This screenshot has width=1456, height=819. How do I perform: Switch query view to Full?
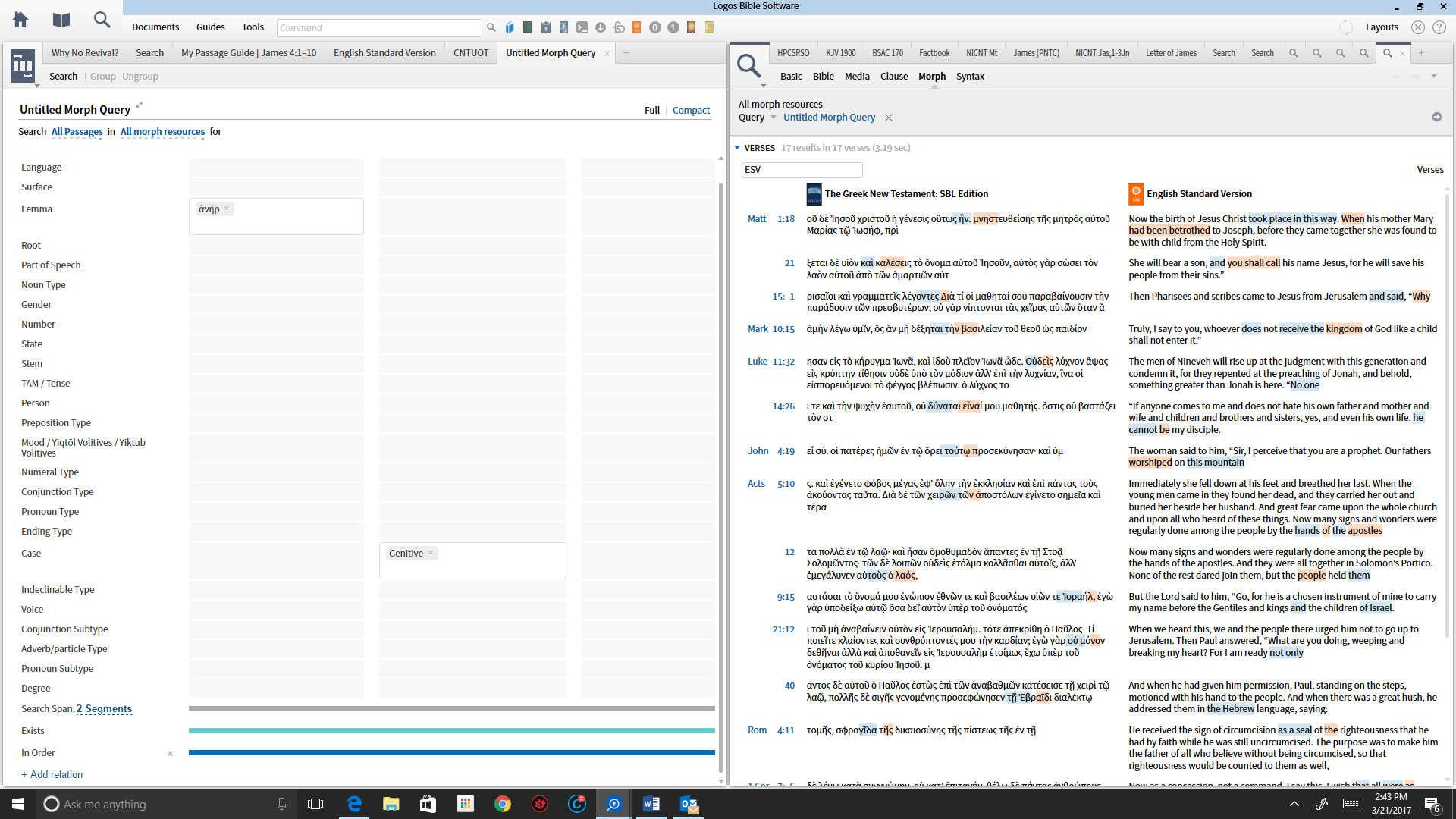[651, 111]
